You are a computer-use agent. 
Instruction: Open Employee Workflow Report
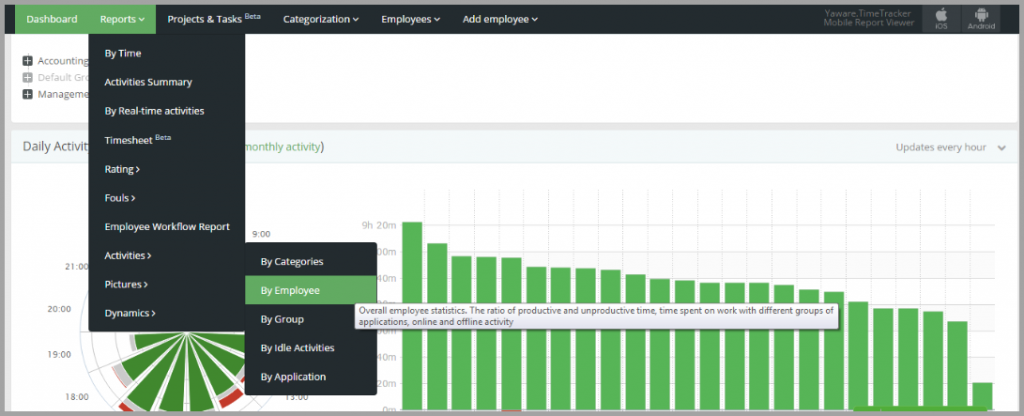coord(167,227)
